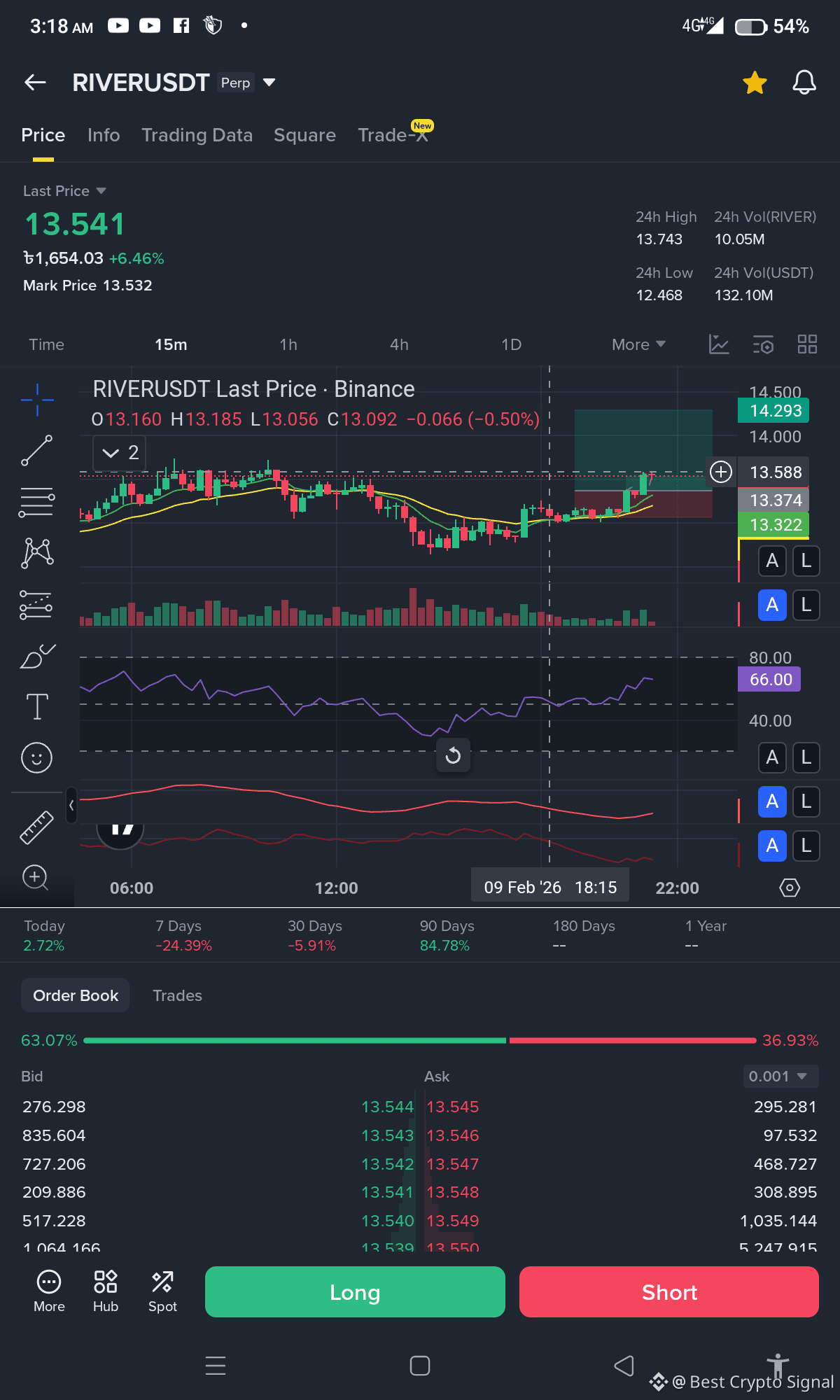This screenshot has height=1400, width=840.
Task: Select the 1h timeframe
Action: (288, 344)
